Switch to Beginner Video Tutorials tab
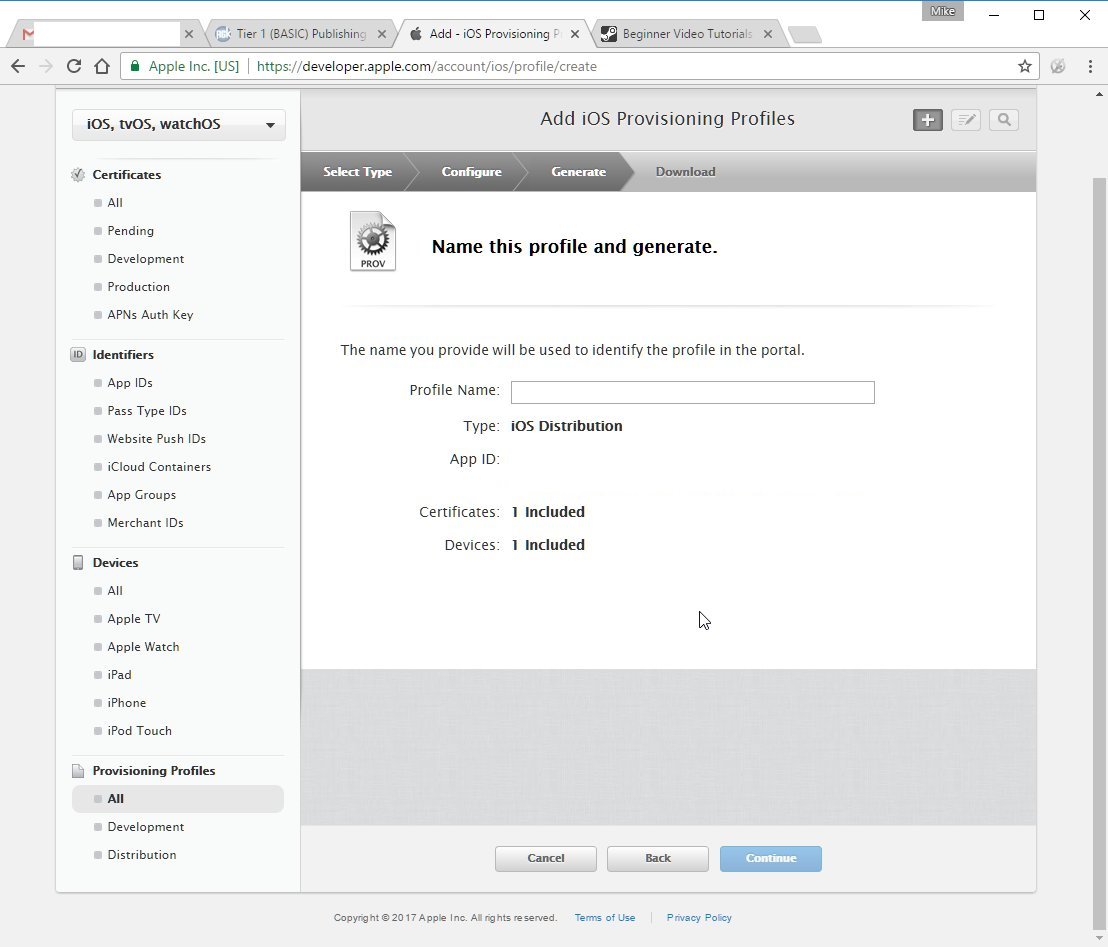Image resolution: width=1108 pixels, height=947 pixels. [x=687, y=34]
